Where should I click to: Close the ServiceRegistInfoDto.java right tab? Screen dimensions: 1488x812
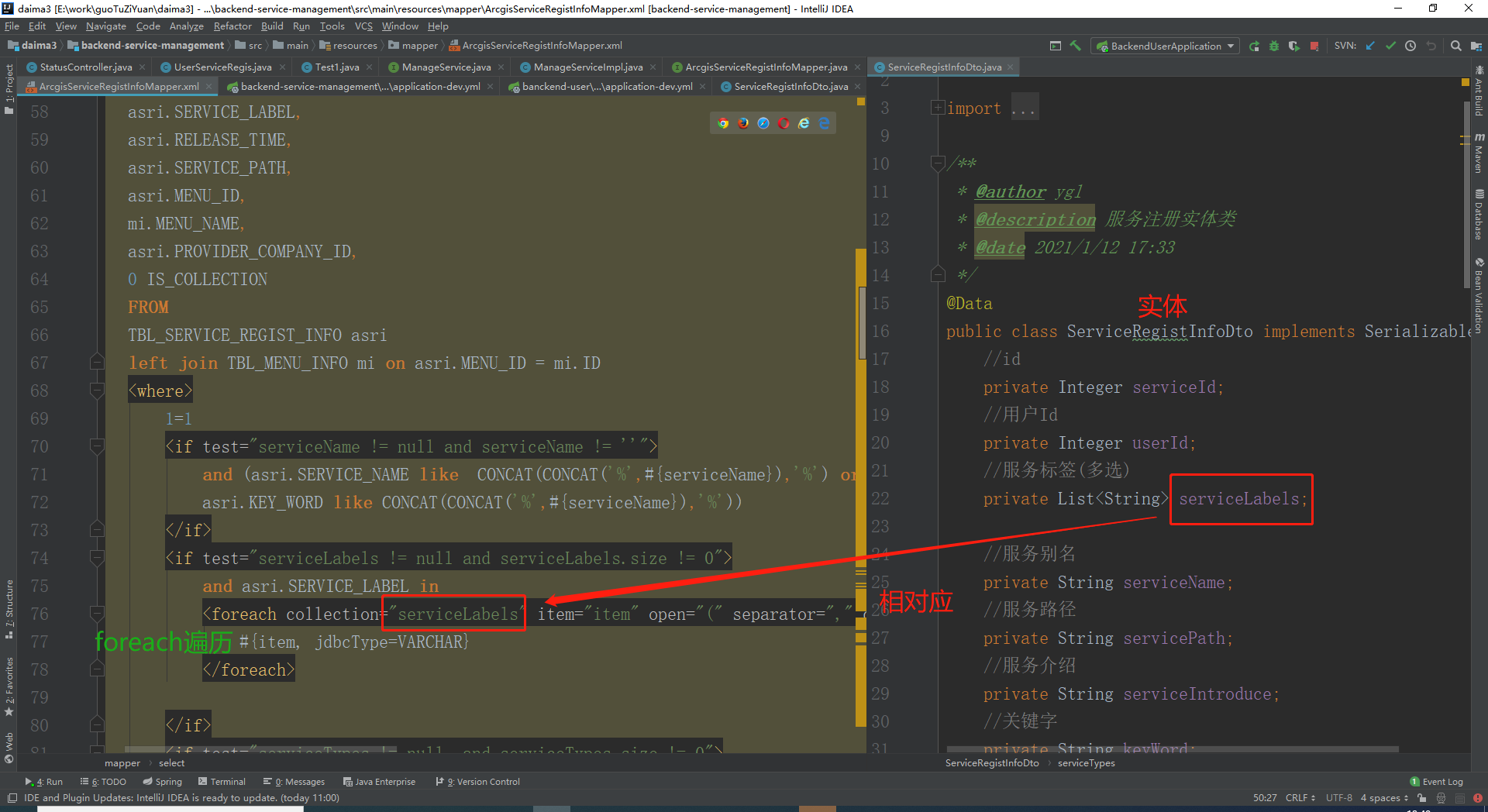point(1011,67)
